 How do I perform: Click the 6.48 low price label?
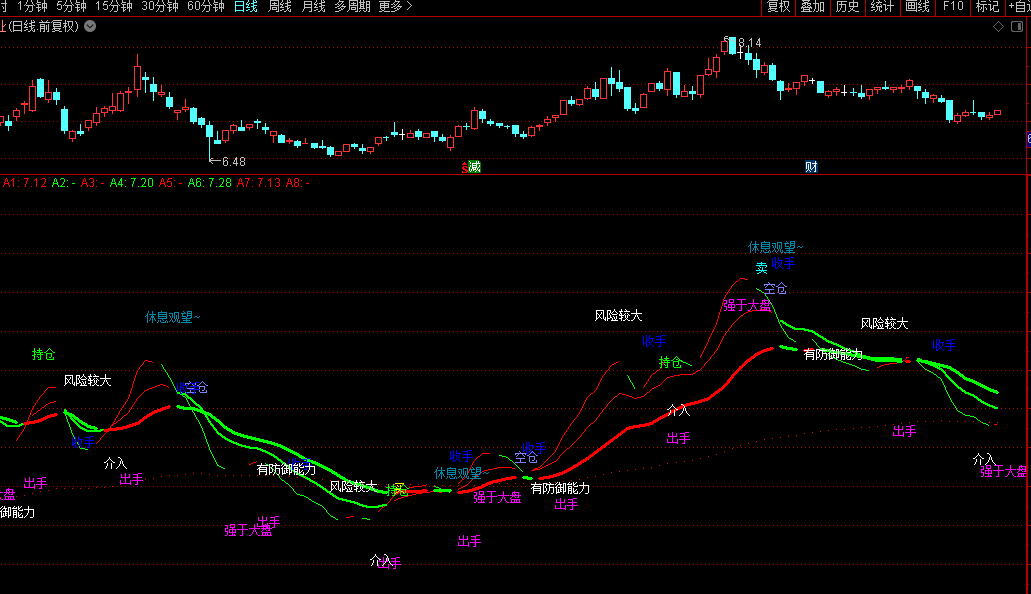233,161
